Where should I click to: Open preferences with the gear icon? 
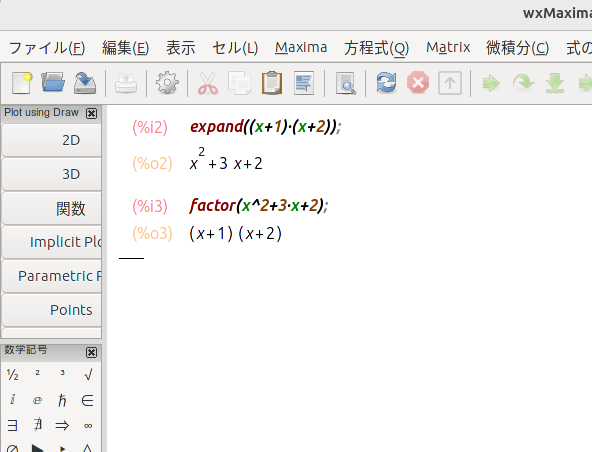167,83
